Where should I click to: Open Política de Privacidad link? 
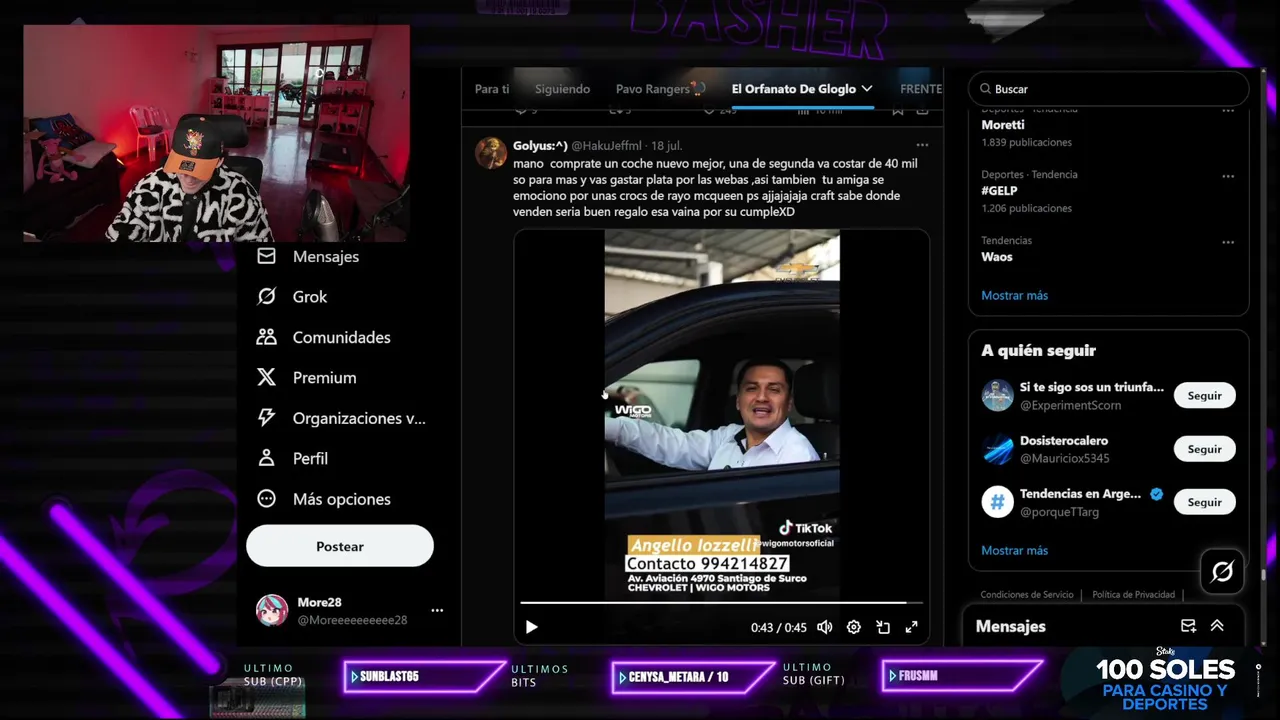(x=1133, y=595)
